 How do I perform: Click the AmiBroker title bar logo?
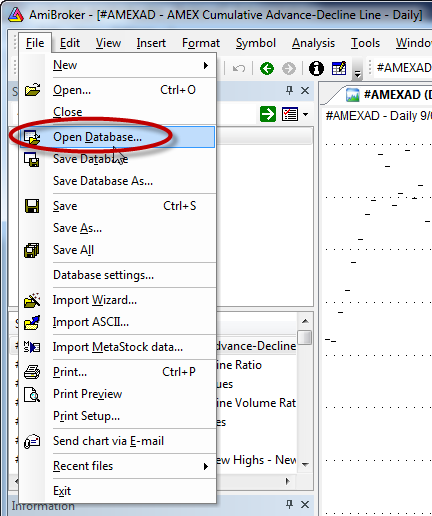[x=16, y=15]
